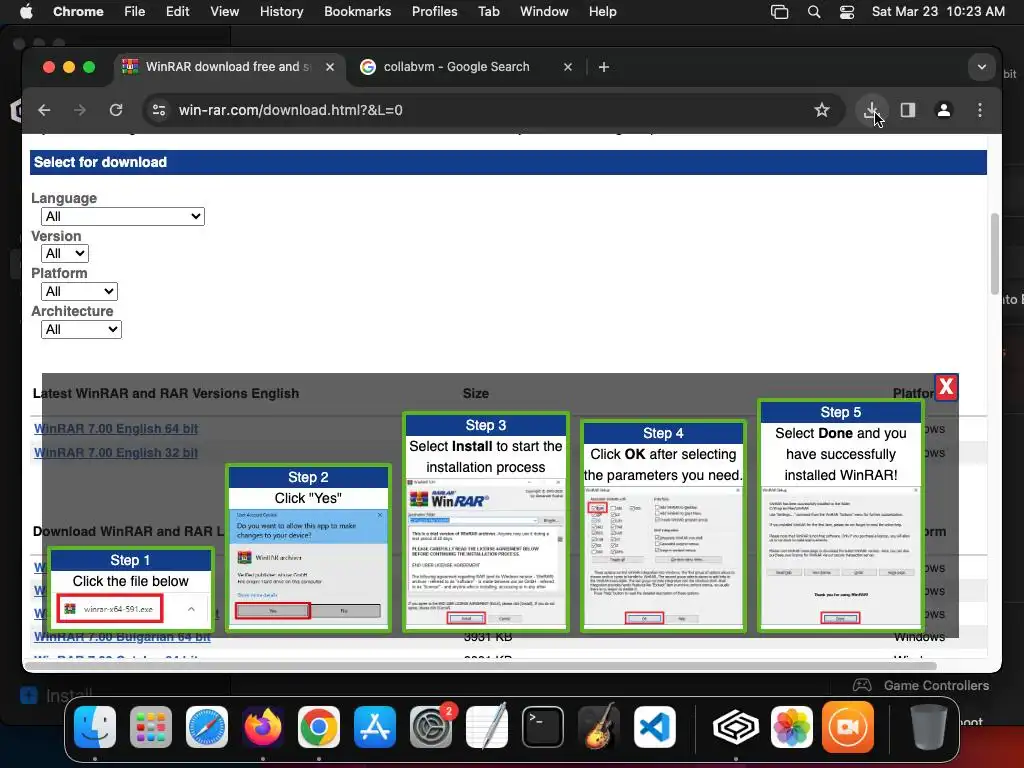Open Spotlight search in menu bar
Image resolution: width=1024 pixels, height=768 pixels.
coord(814,12)
